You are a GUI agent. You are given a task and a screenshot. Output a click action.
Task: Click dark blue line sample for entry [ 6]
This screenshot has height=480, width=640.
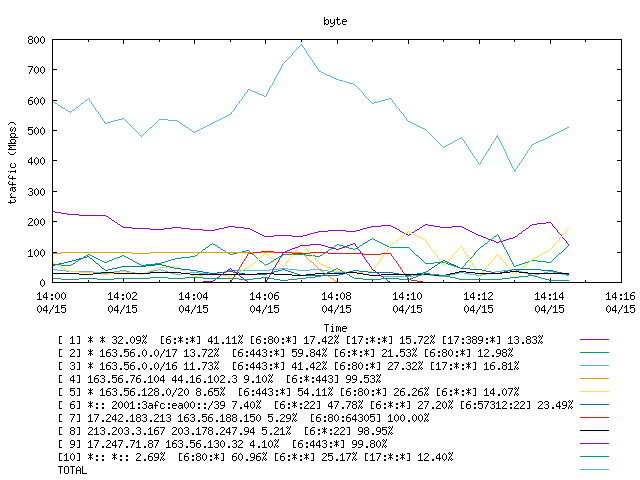[594, 405]
